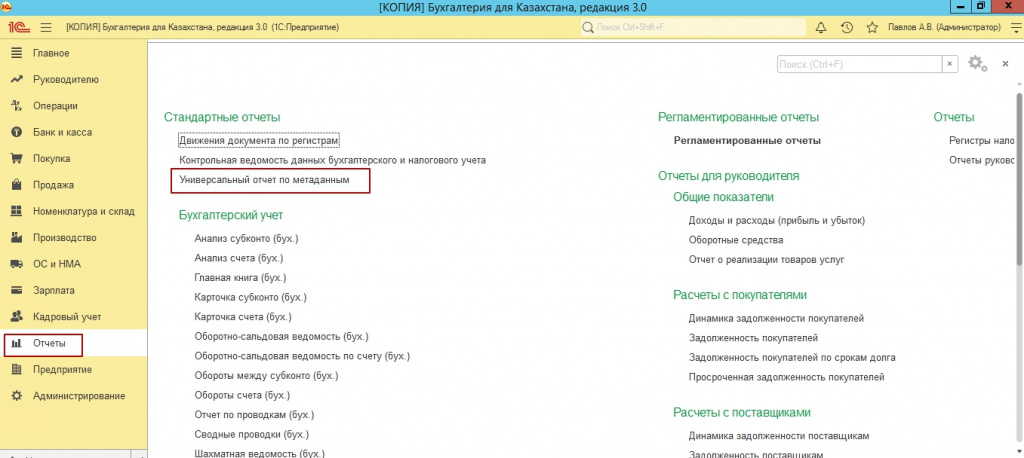Open the history clock icon
1024x458 pixels.
pyautogui.click(x=846, y=27)
